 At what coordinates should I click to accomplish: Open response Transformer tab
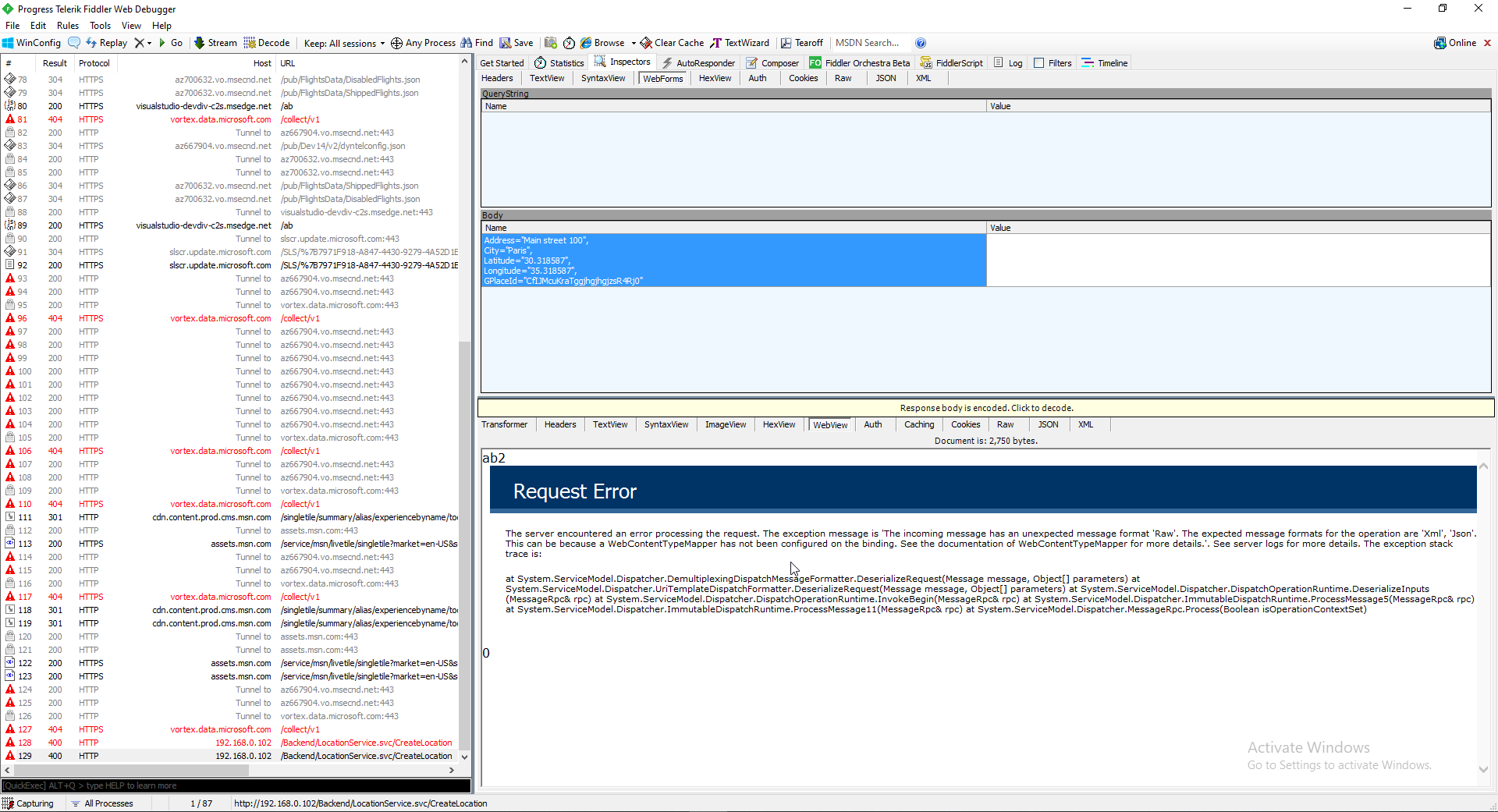pos(505,424)
